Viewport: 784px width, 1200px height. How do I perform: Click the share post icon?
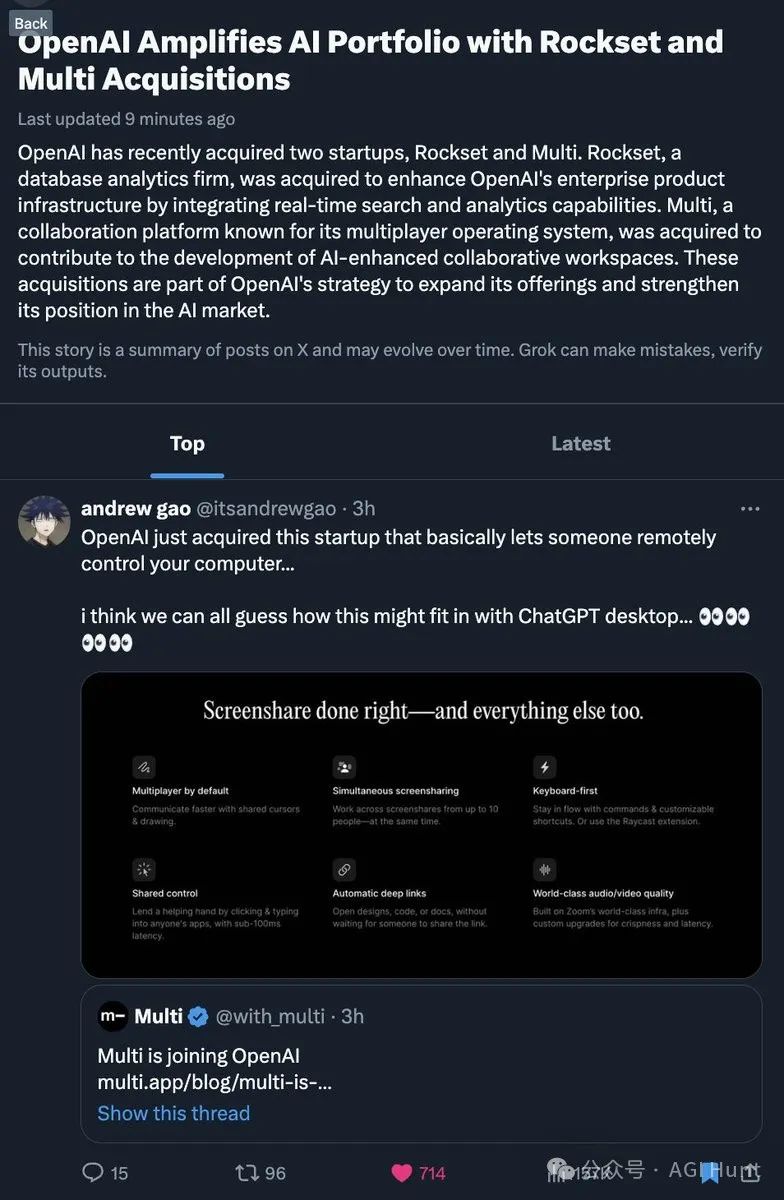749,1172
